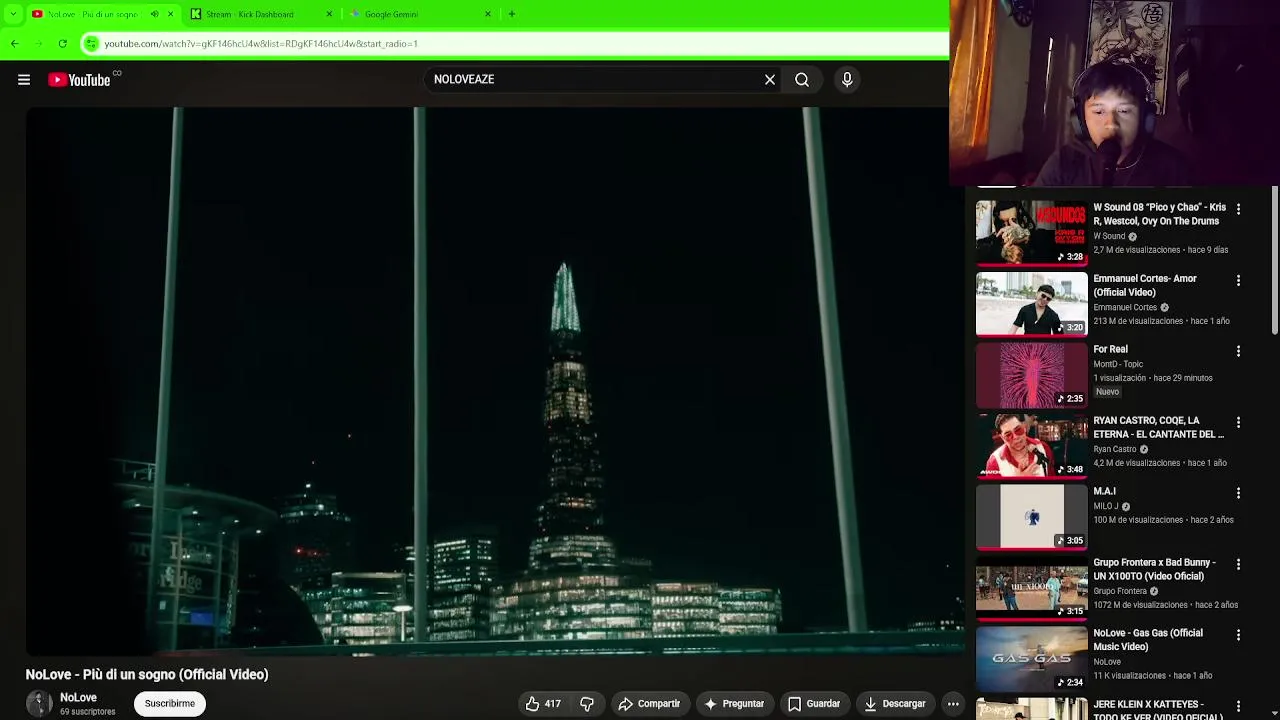Open the RYAN CASTRO, COQE video thumbnail
This screenshot has width=1280, height=720.
click(1031, 445)
